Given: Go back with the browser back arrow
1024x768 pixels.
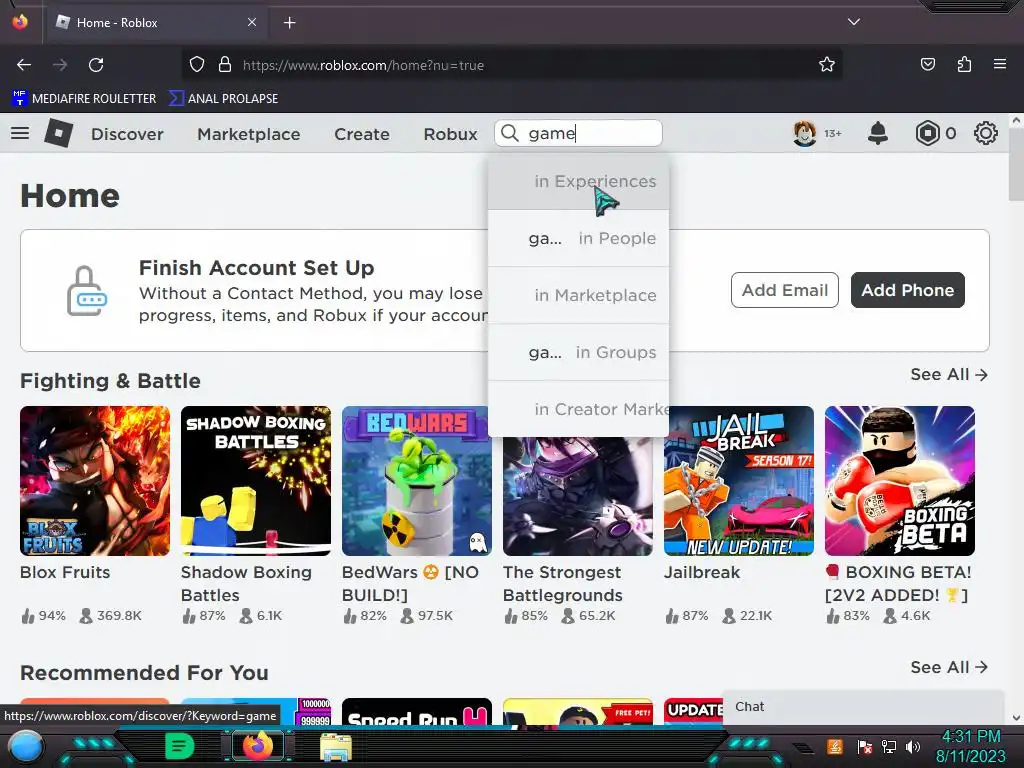Looking at the screenshot, I should click(x=24, y=65).
